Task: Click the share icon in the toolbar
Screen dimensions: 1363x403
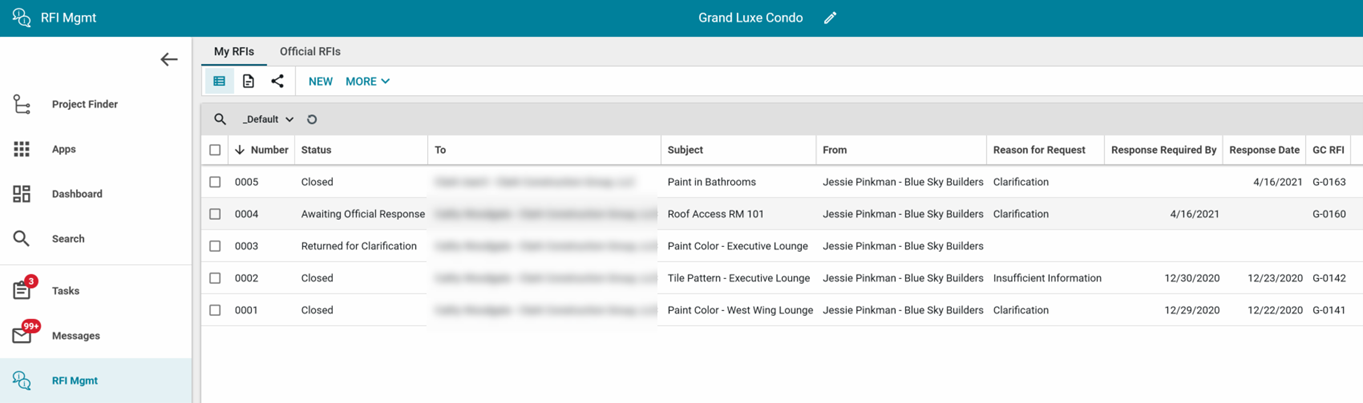Action: (277, 81)
